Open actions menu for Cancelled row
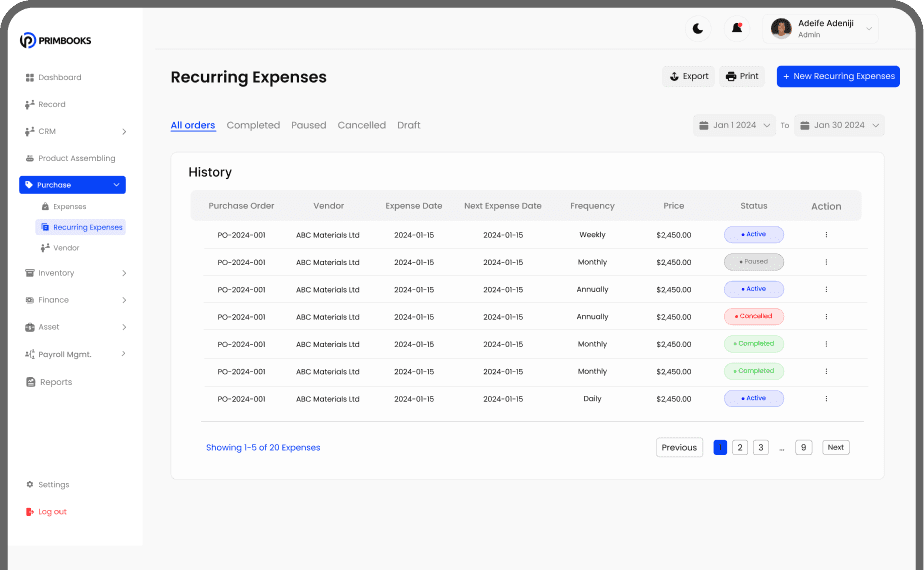The width and height of the screenshot is (924, 570). click(x=826, y=317)
